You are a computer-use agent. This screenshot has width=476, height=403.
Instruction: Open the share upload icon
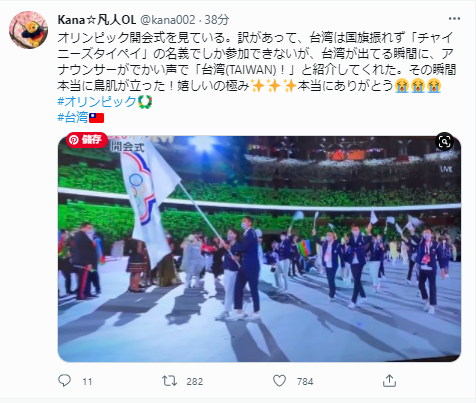click(389, 380)
